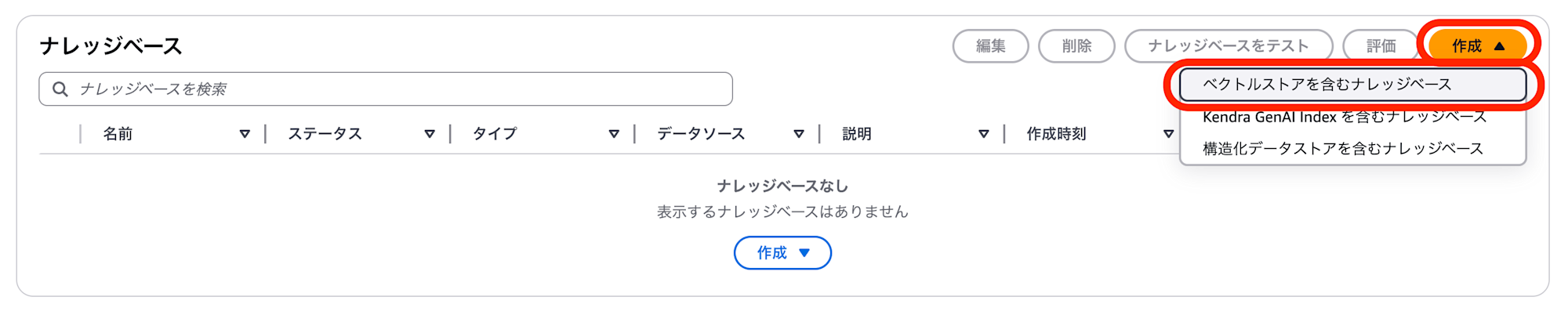Click the 名前 column header
The image size is (1568, 315).
[x=118, y=134]
